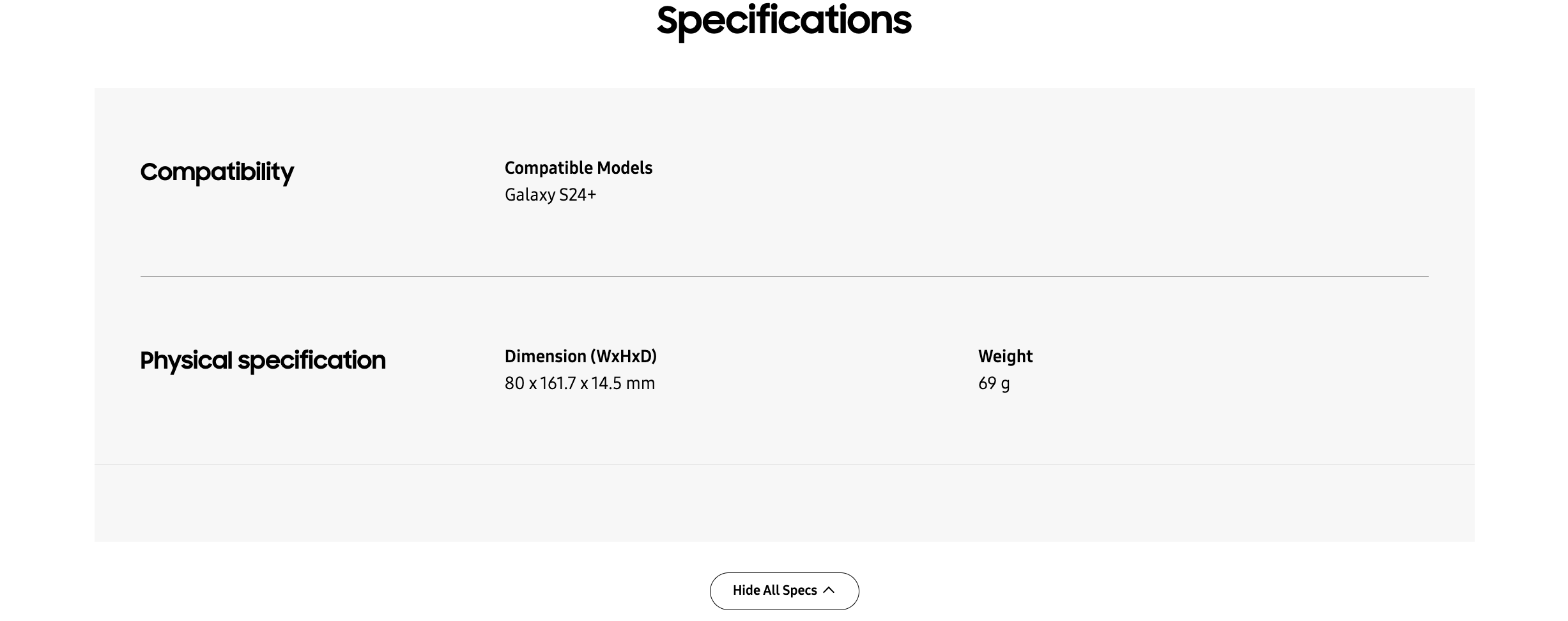Click the divider line under Compatibility section
Image resolution: width=1568 pixels, height=621 pixels.
784,277
